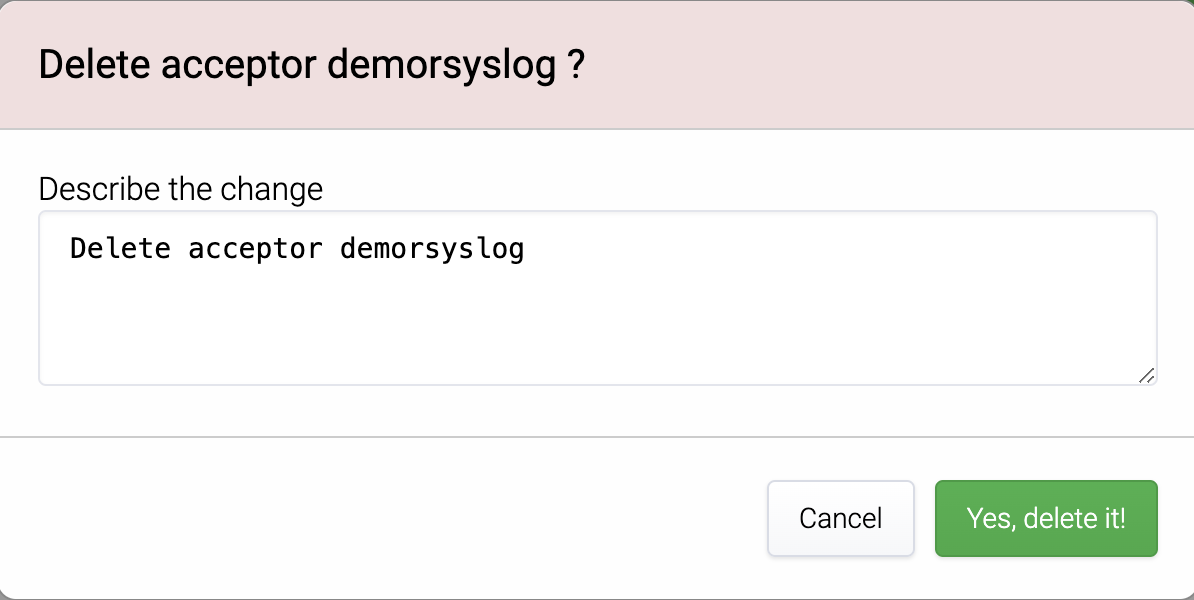Viewport: 1194px width, 600px height.
Task: Click the empty footer area left of Cancel
Action: click(x=400, y=518)
